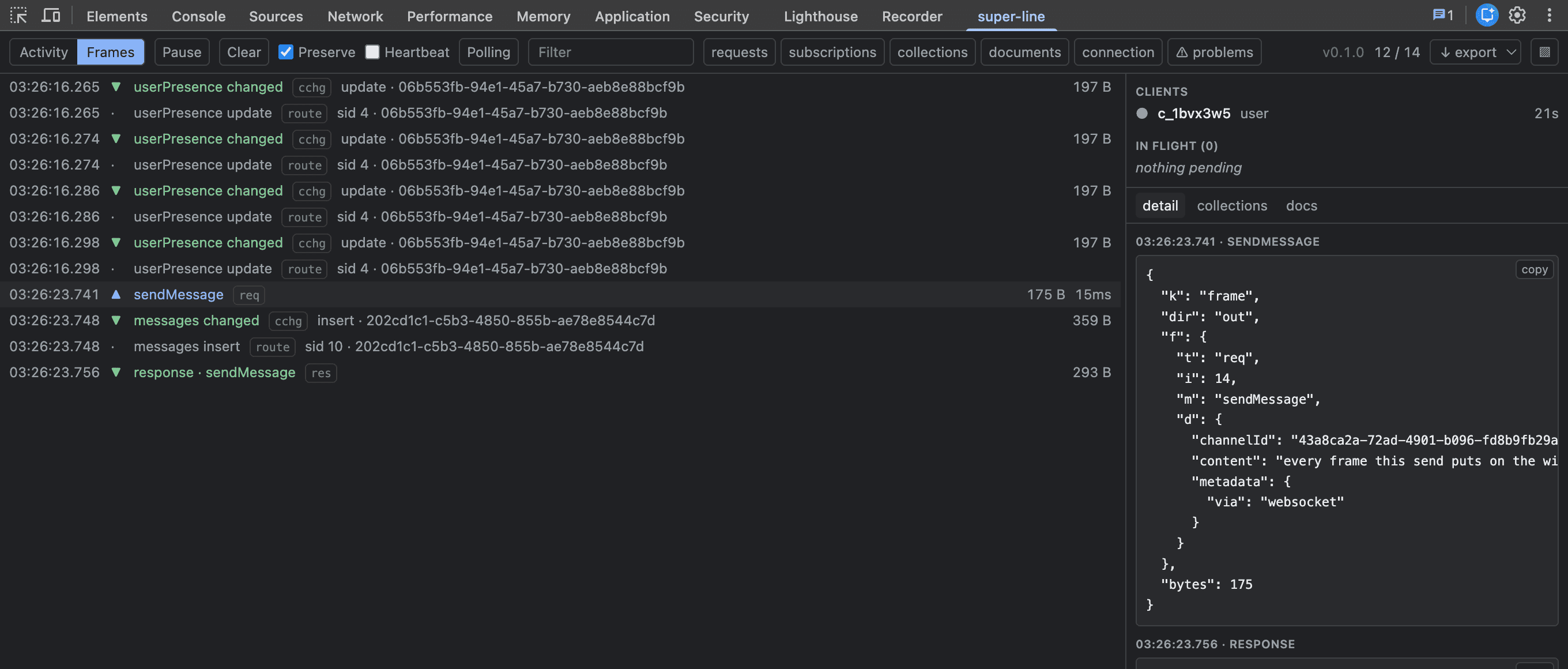
Task: Switch to Activity view
Action: tap(44, 52)
